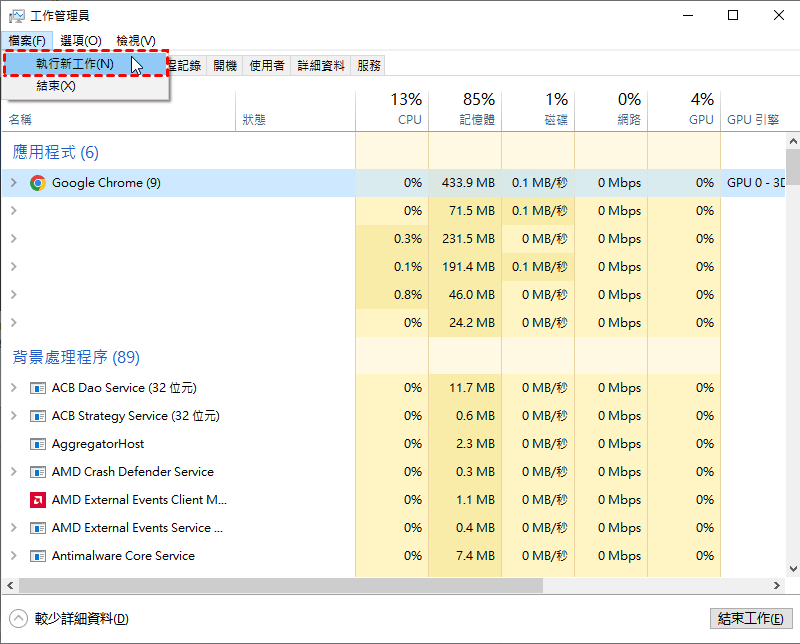Click the Google Chrome icon in process list

(38, 183)
